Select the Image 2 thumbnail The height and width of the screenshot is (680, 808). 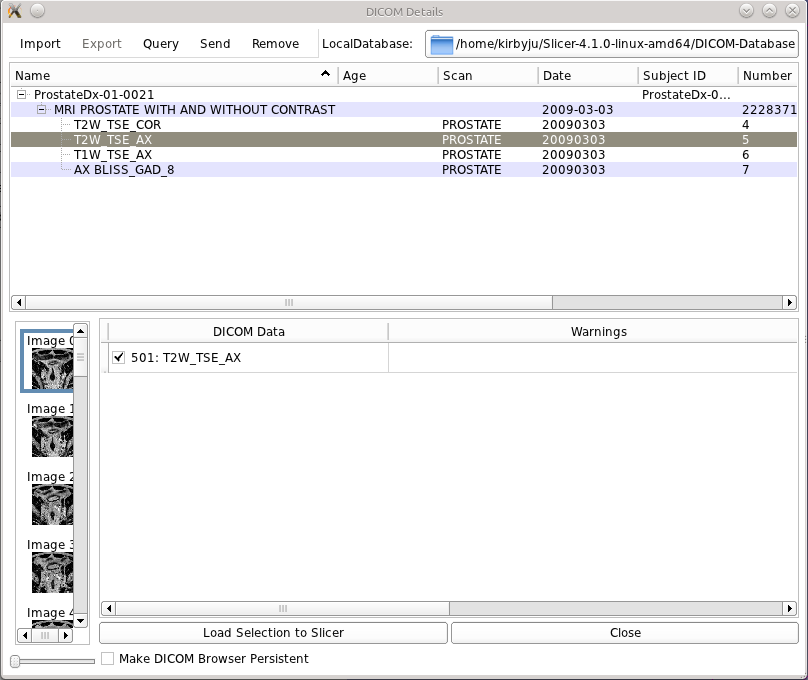click(x=50, y=498)
